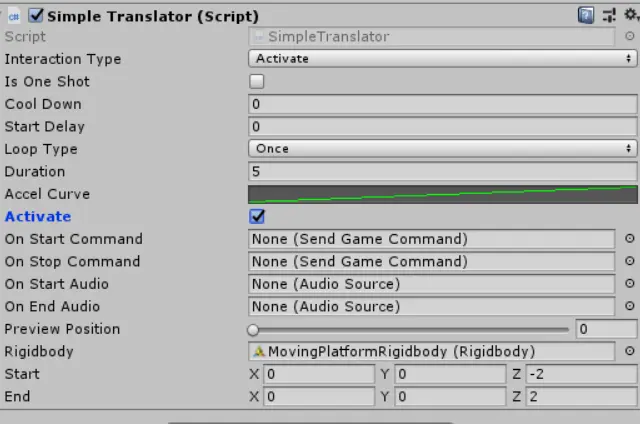Viewport: 640px width, 424px height.
Task: Open object picker for On Stop Command
Action: point(630,261)
